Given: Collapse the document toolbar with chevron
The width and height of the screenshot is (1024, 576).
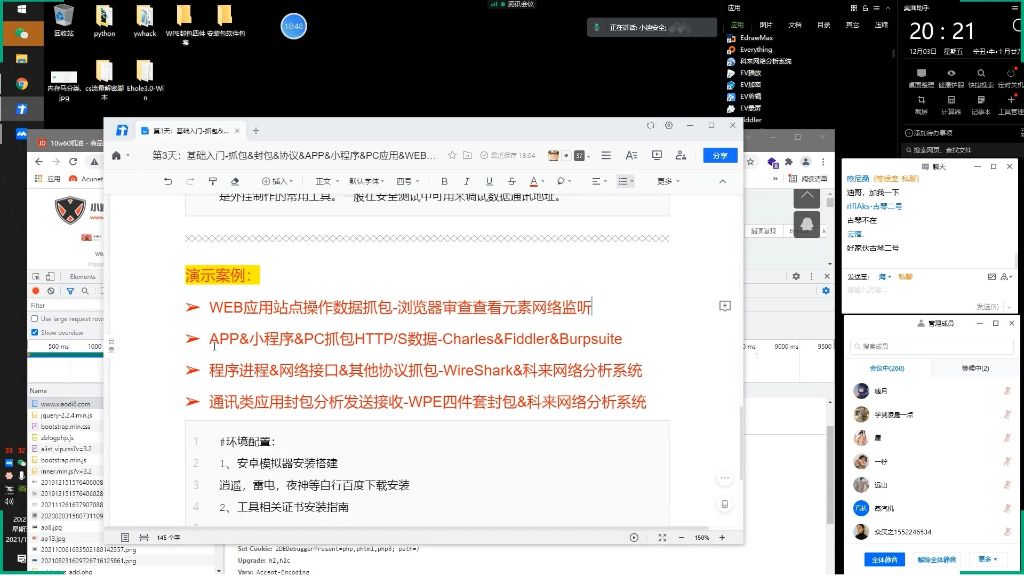Looking at the screenshot, I should tap(722, 182).
